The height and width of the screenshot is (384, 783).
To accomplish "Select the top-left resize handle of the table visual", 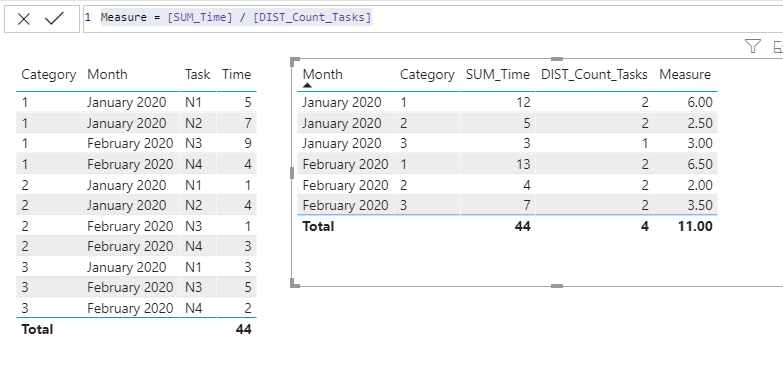I will 295,62.
